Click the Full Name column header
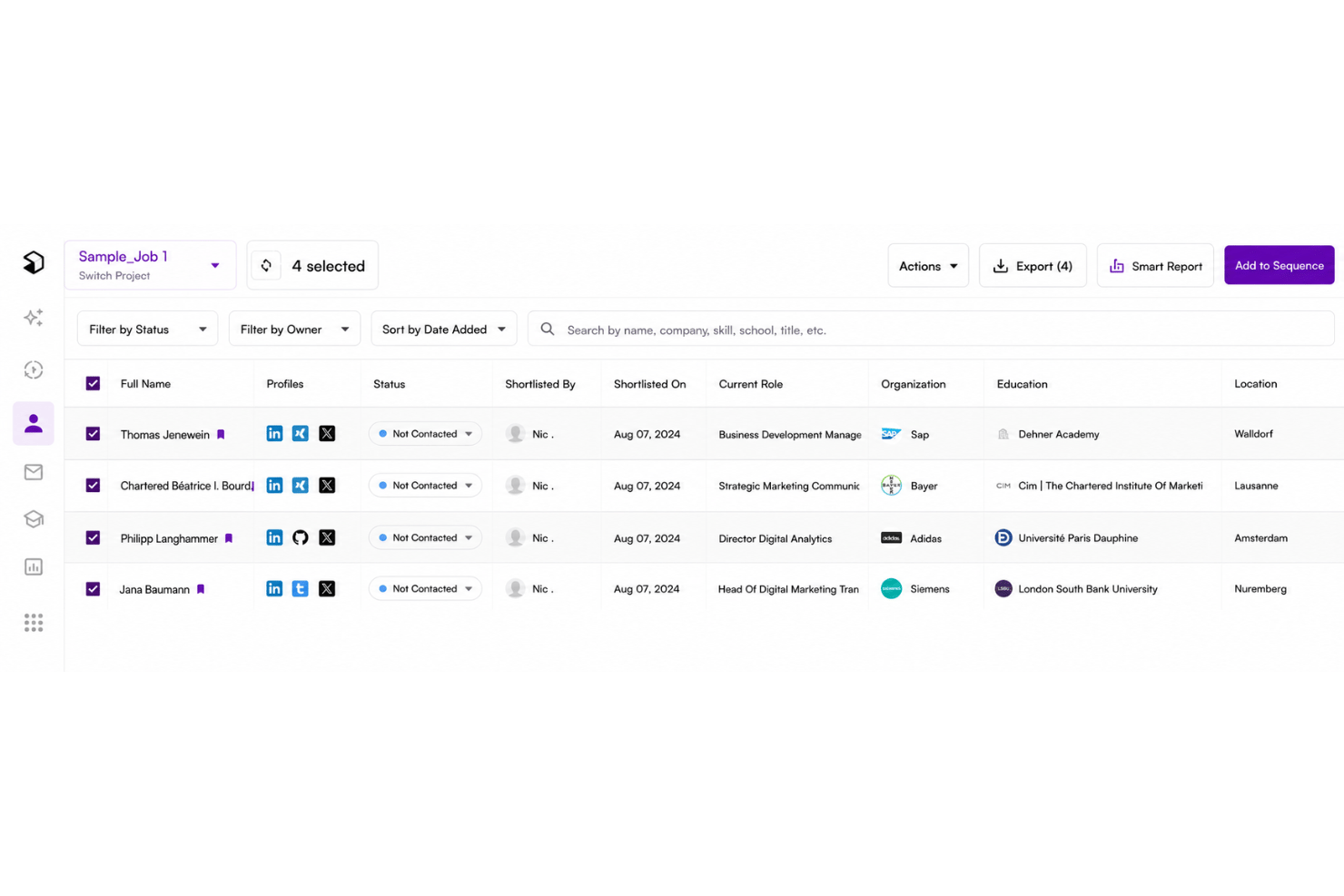 tap(145, 384)
